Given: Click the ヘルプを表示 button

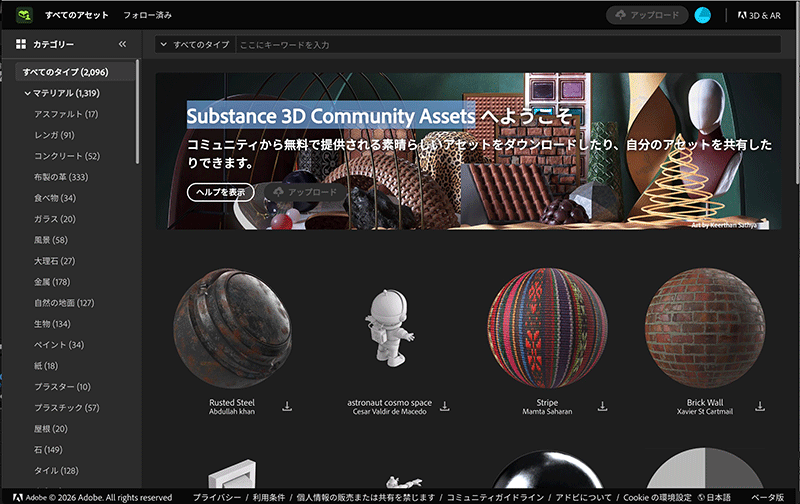Looking at the screenshot, I should click(221, 192).
